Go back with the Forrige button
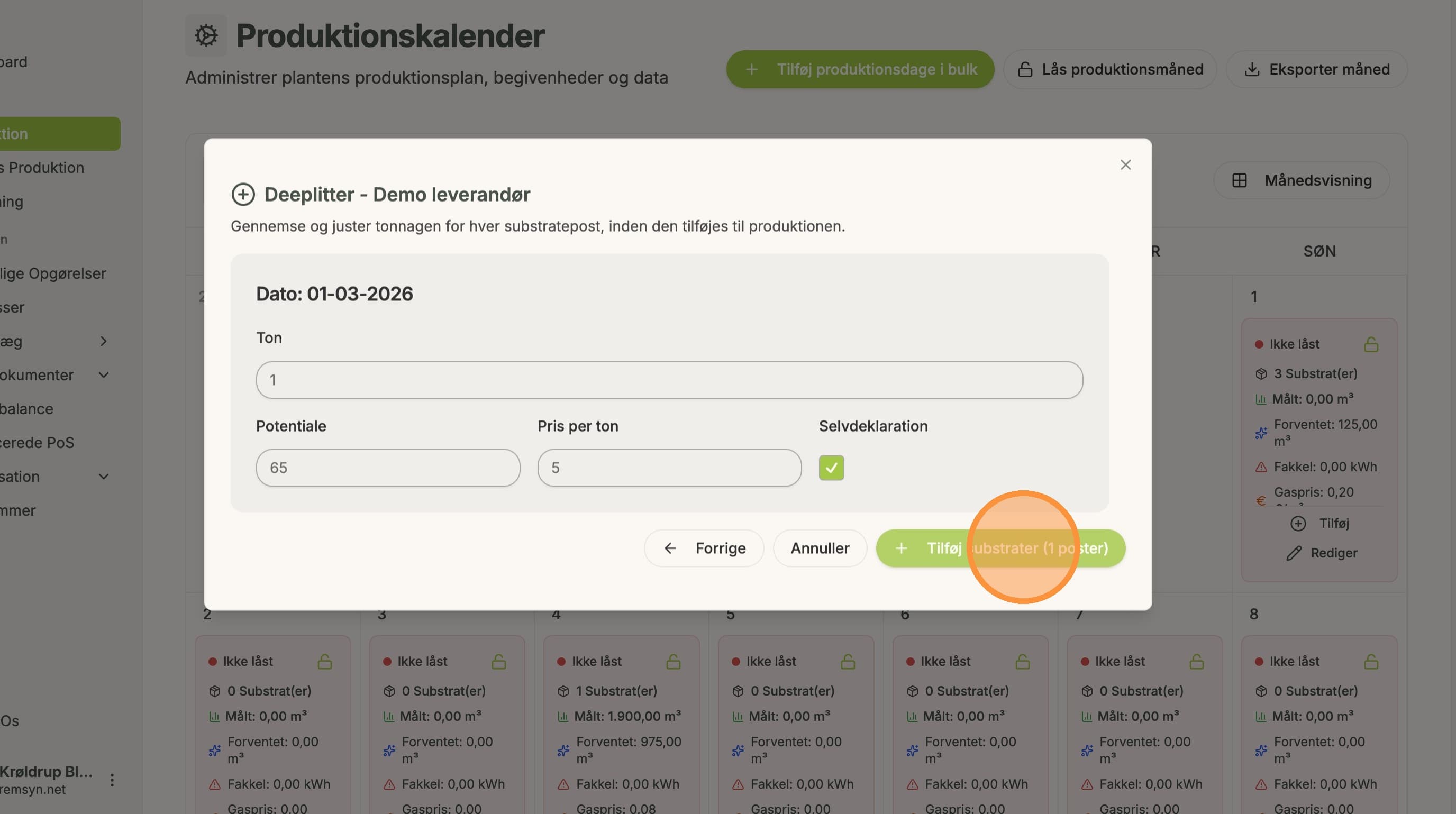This screenshot has height=814, width=1456. (704, 548)
